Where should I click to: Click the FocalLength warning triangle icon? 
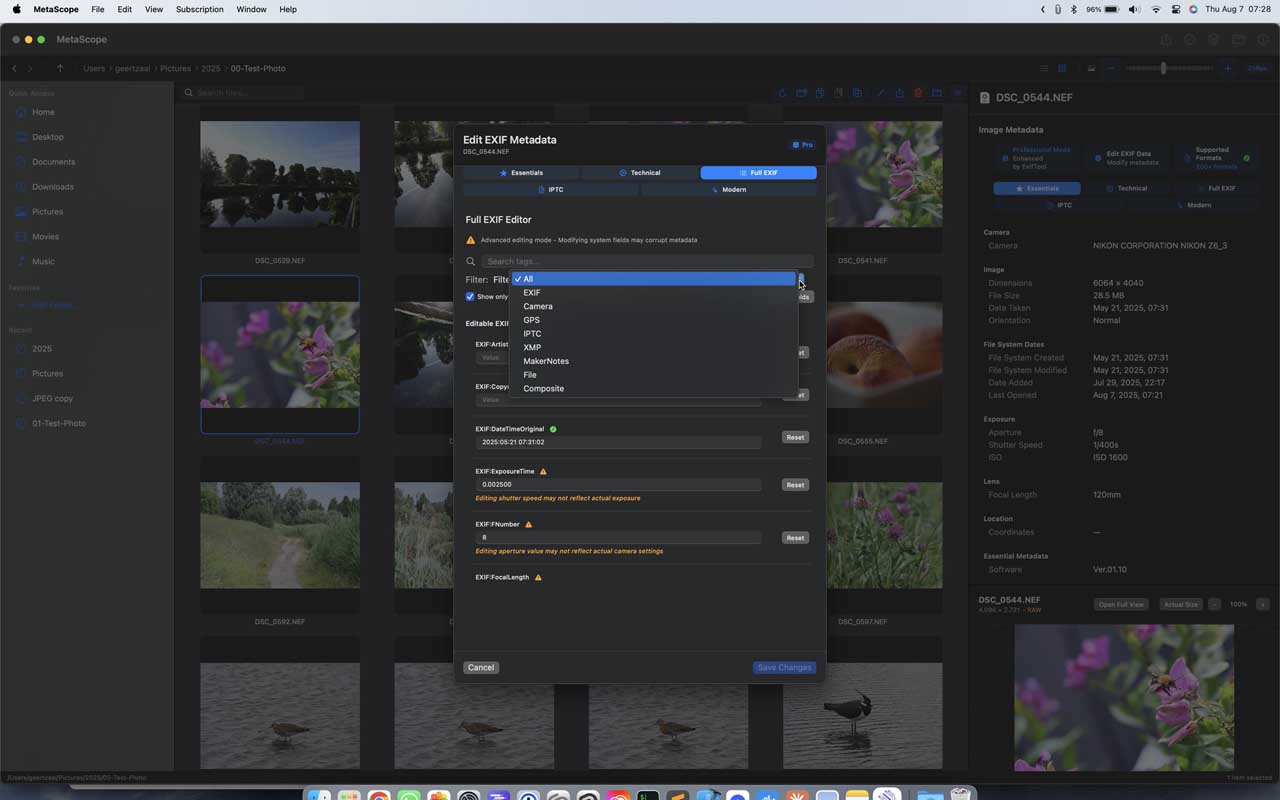538,577
